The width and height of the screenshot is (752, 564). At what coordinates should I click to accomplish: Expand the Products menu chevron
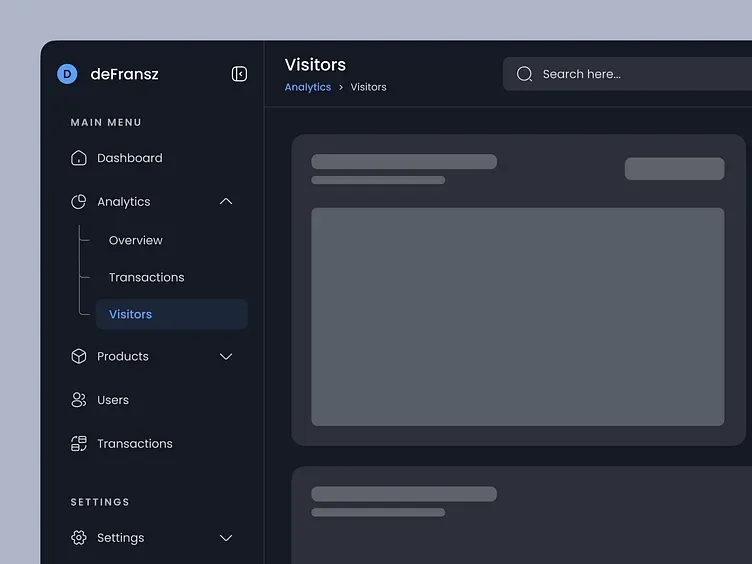226,356
